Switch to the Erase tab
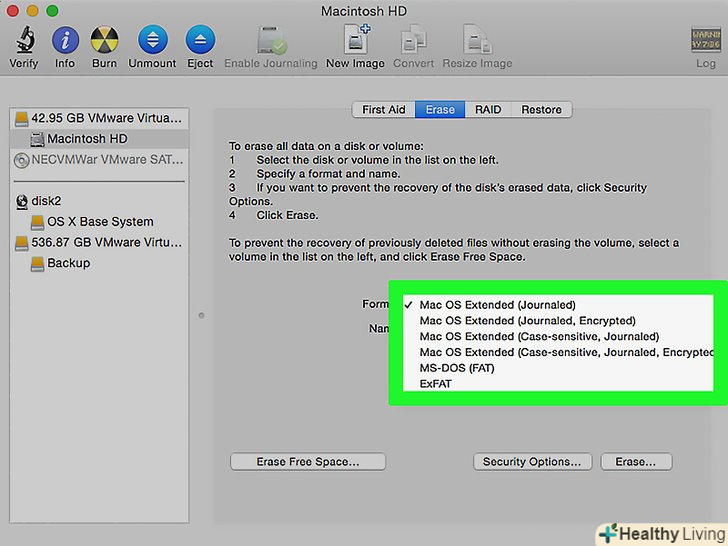 [440, 110]
